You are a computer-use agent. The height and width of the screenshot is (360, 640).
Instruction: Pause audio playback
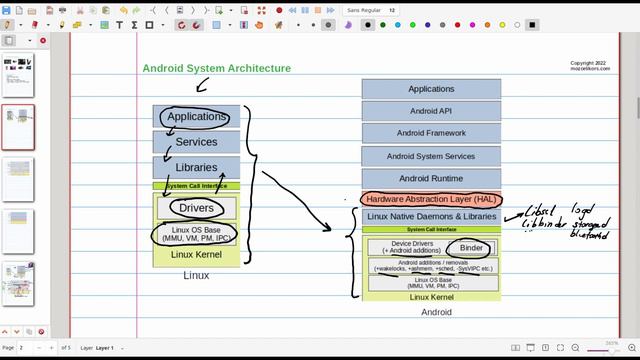(305, 10)
